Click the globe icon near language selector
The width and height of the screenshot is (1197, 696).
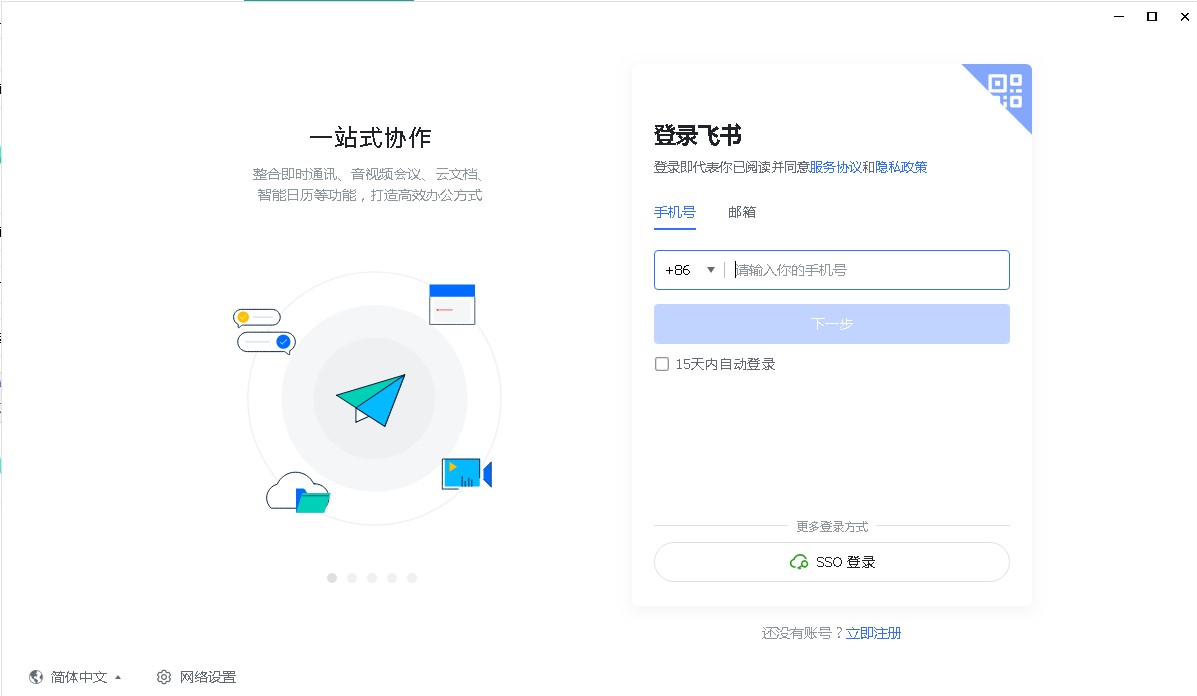click(36, 677)
